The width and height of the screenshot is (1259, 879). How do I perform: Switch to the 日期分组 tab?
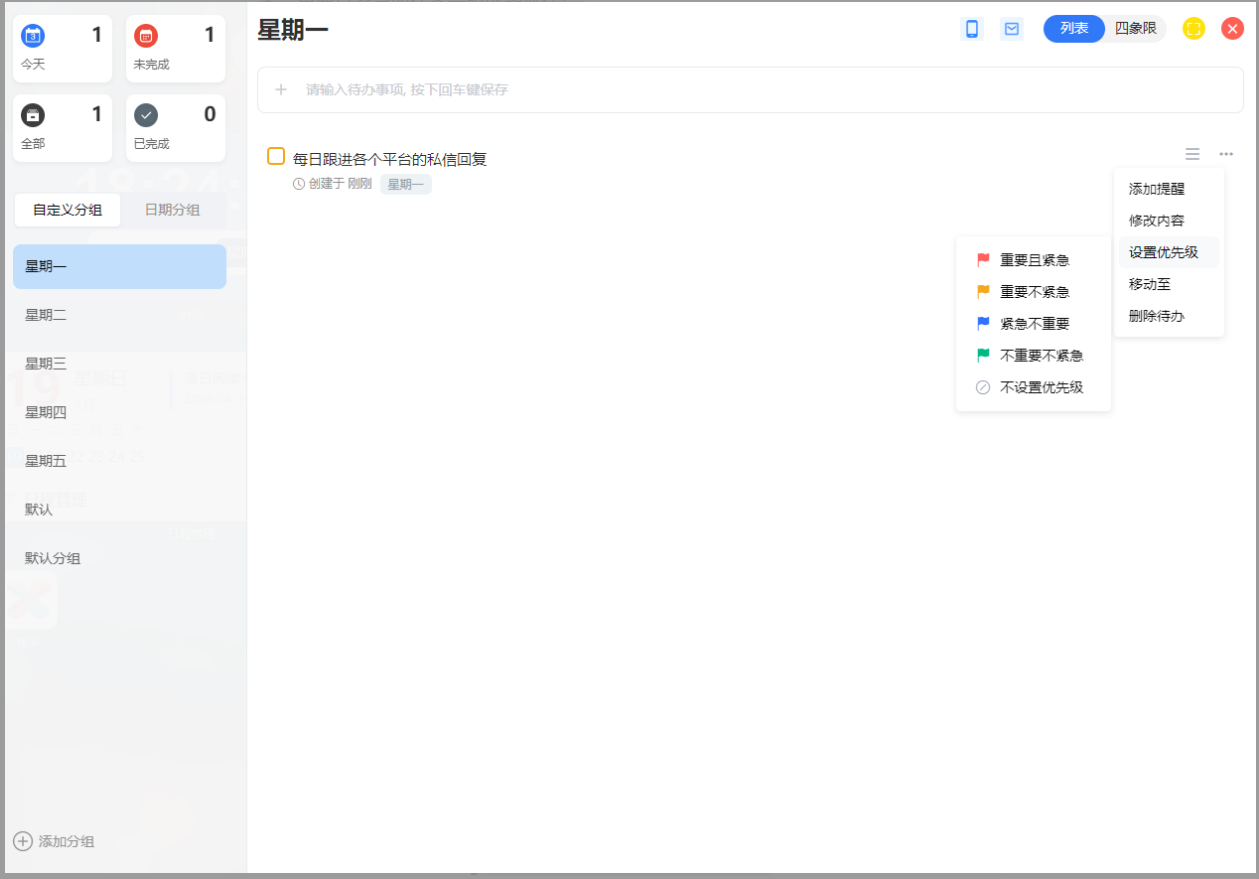(x=172, y=210)
